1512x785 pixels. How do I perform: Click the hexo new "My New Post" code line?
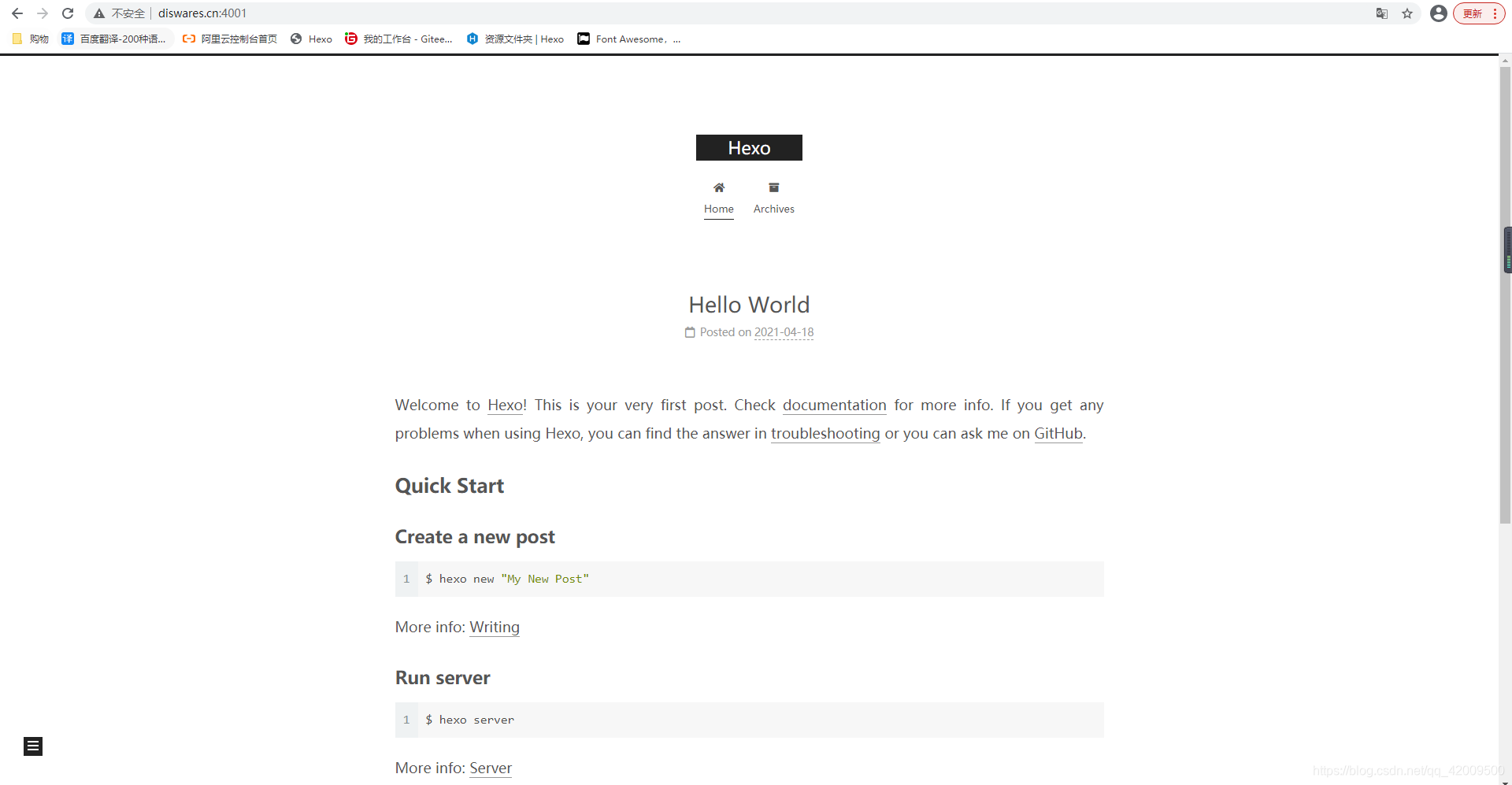pyautogui.click(x=507, y=579)
